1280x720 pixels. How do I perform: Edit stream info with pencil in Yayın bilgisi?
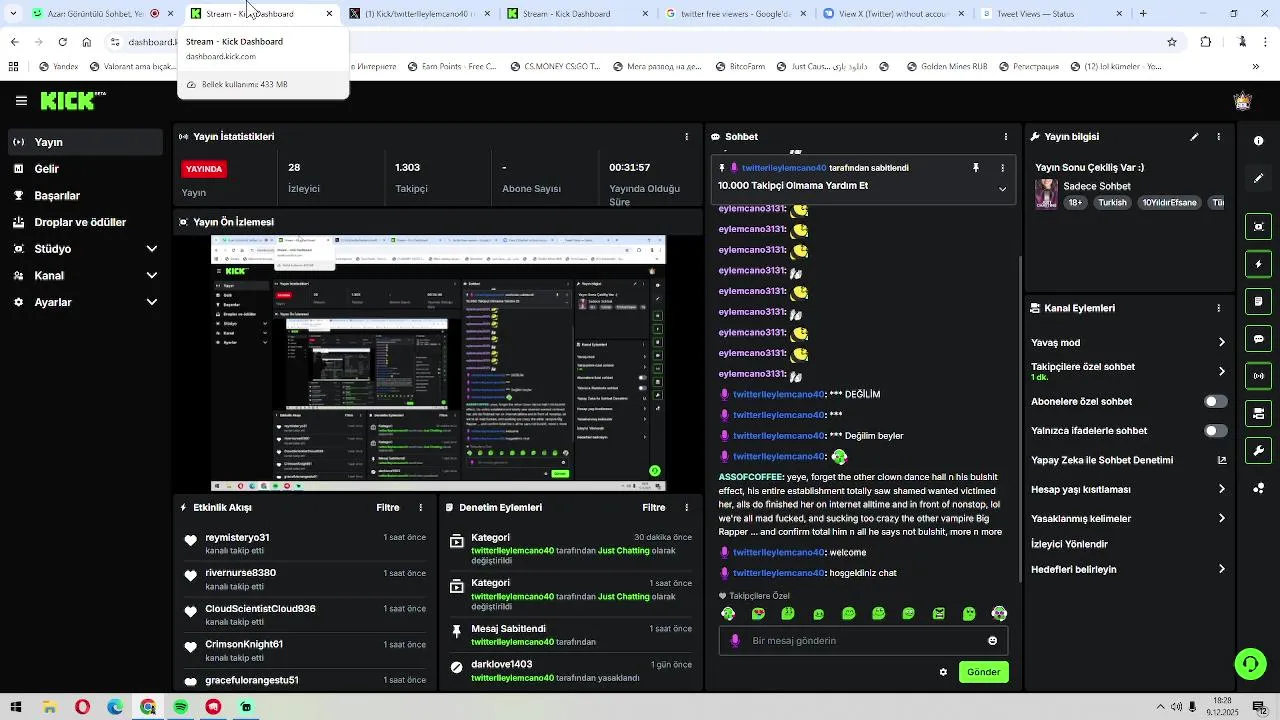coord(1194,137)
